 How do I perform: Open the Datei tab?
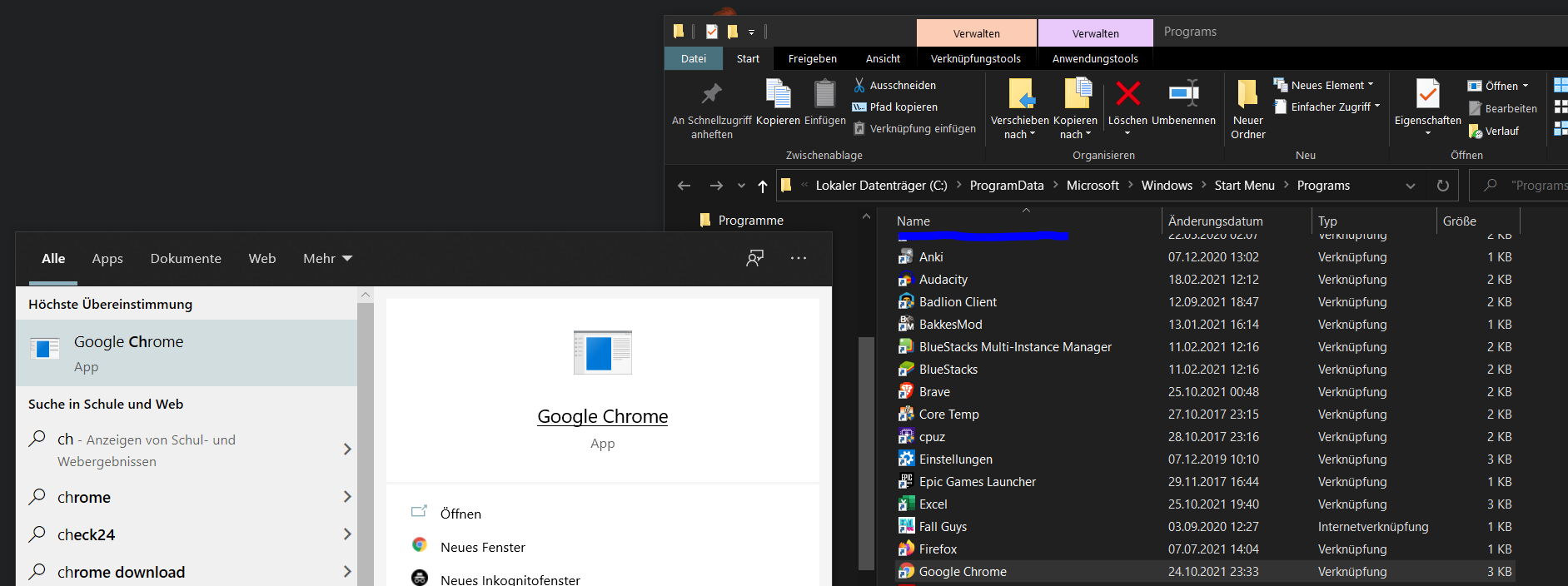click(693, 58)
